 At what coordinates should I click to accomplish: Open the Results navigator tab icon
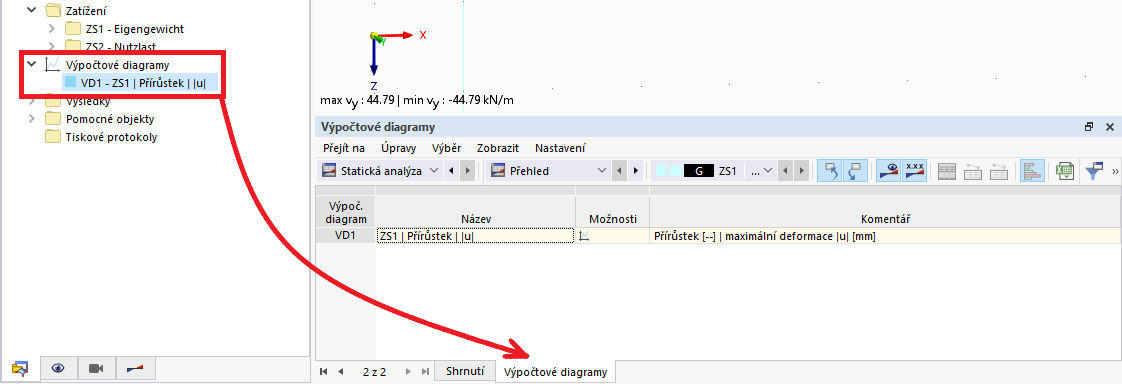[x=135, y=368]
